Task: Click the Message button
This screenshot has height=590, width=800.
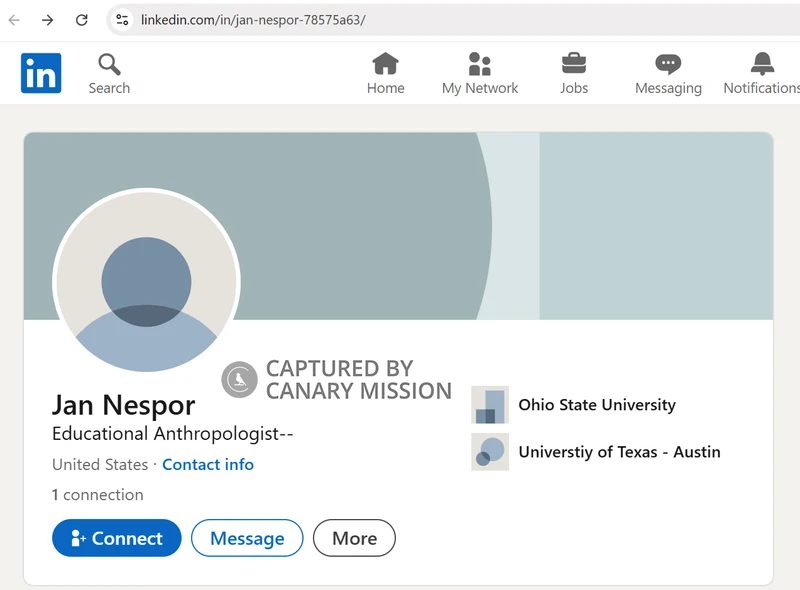Action: [247, 538]
